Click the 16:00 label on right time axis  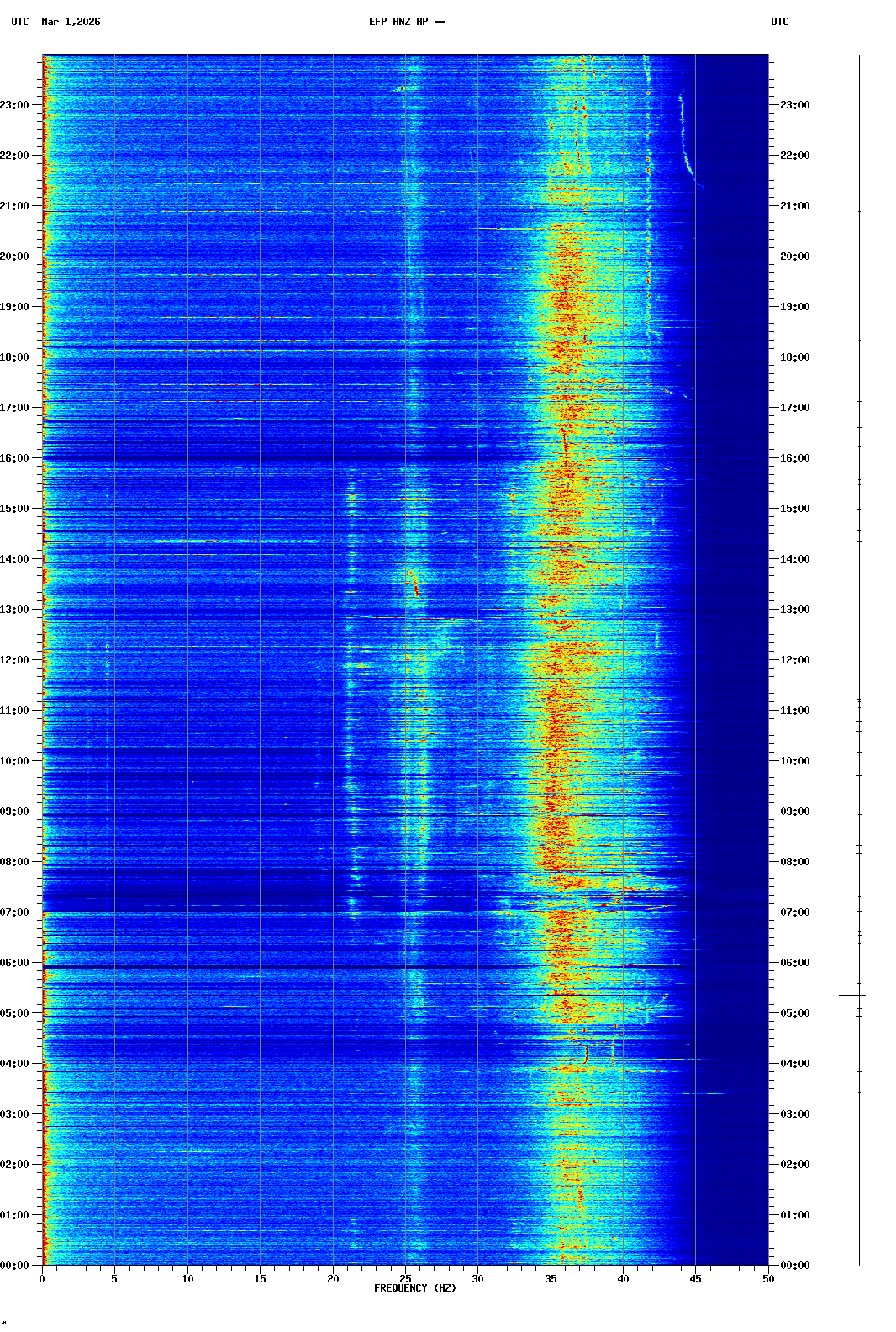pos(794,458)
